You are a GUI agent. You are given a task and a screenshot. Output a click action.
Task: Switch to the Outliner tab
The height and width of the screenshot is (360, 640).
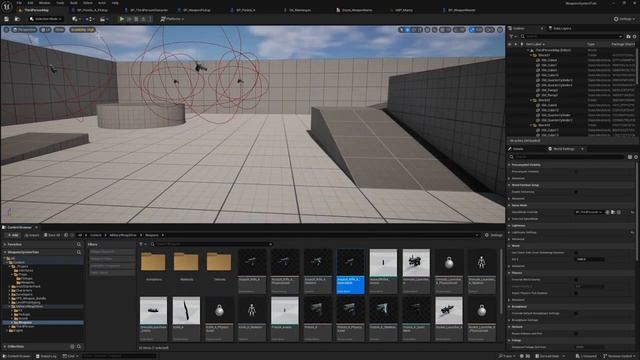pyautogui.click(x=518, y=28)
